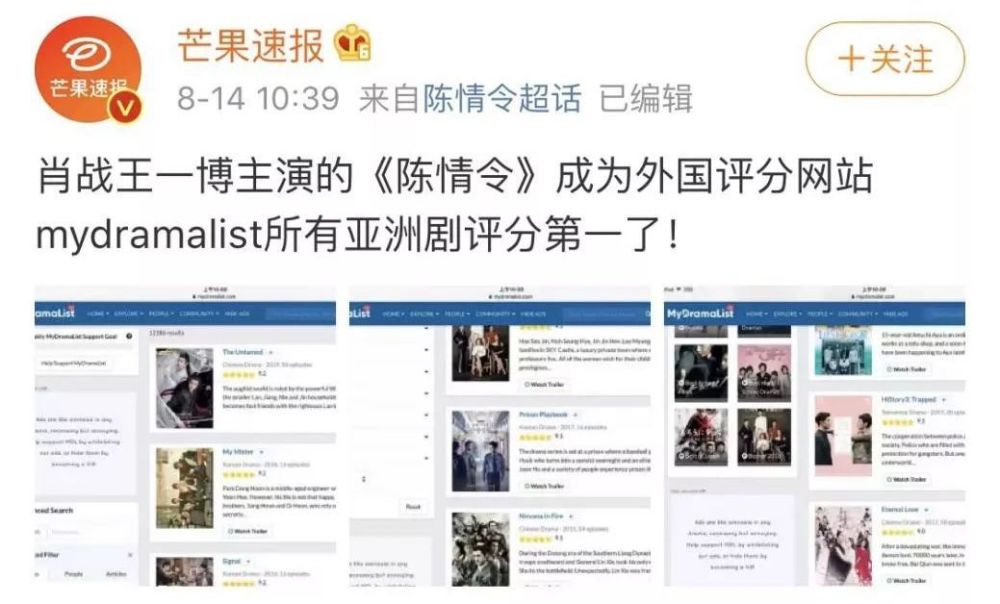Open the 芒果速报 profile avatar
The height and width of the screenshot is (604, 1000).
(x=87, y=70)
